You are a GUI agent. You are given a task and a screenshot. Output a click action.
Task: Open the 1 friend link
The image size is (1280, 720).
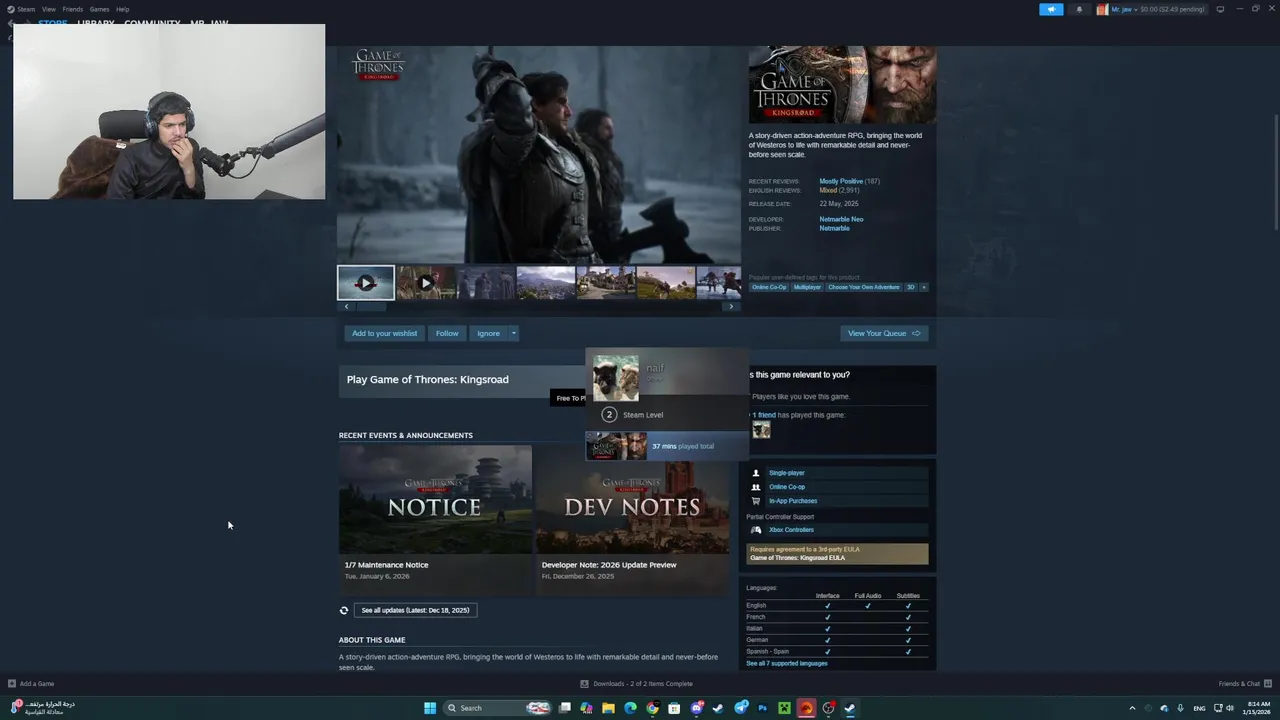(764, 414)
